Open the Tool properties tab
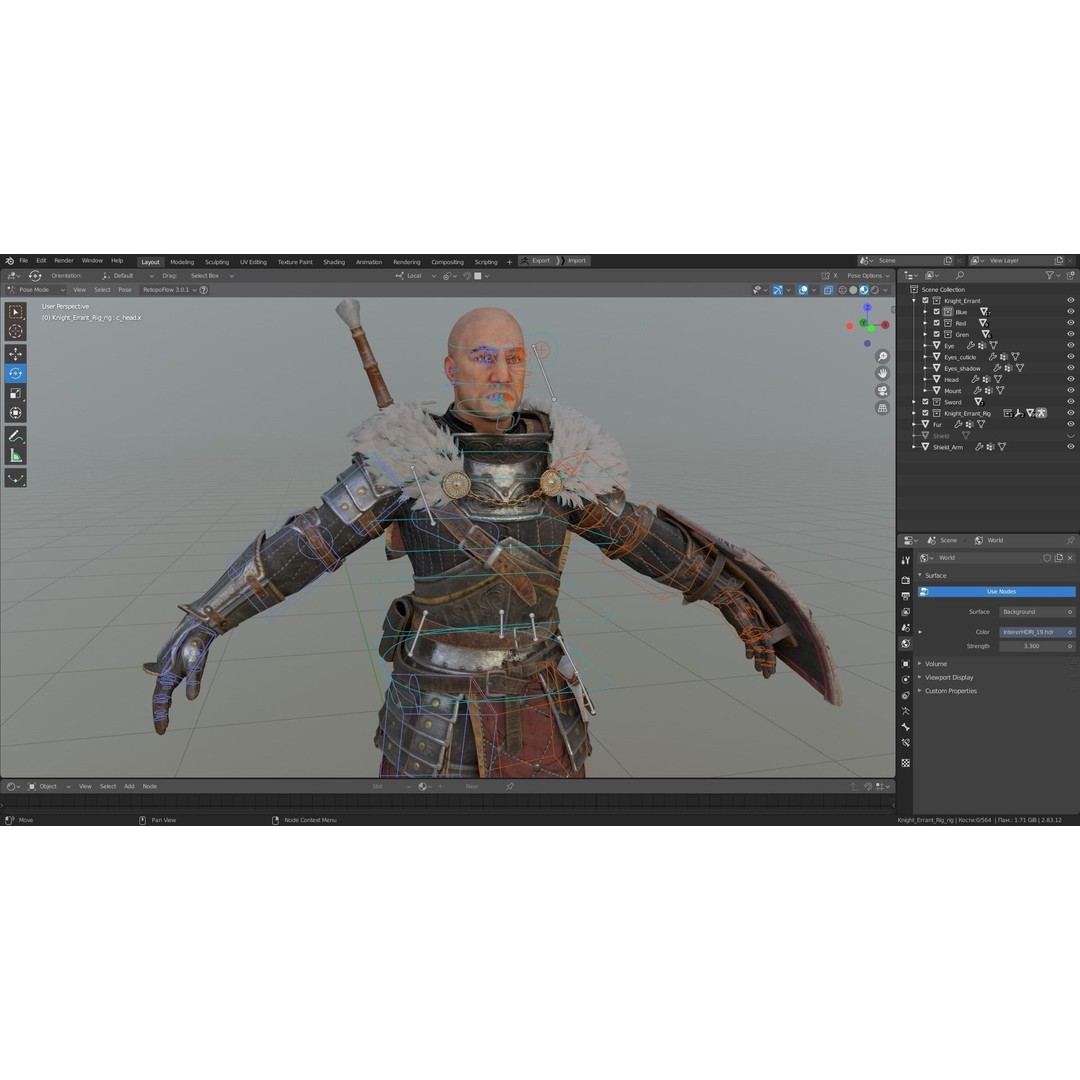1080x1080 pixels. click(906, 560)
